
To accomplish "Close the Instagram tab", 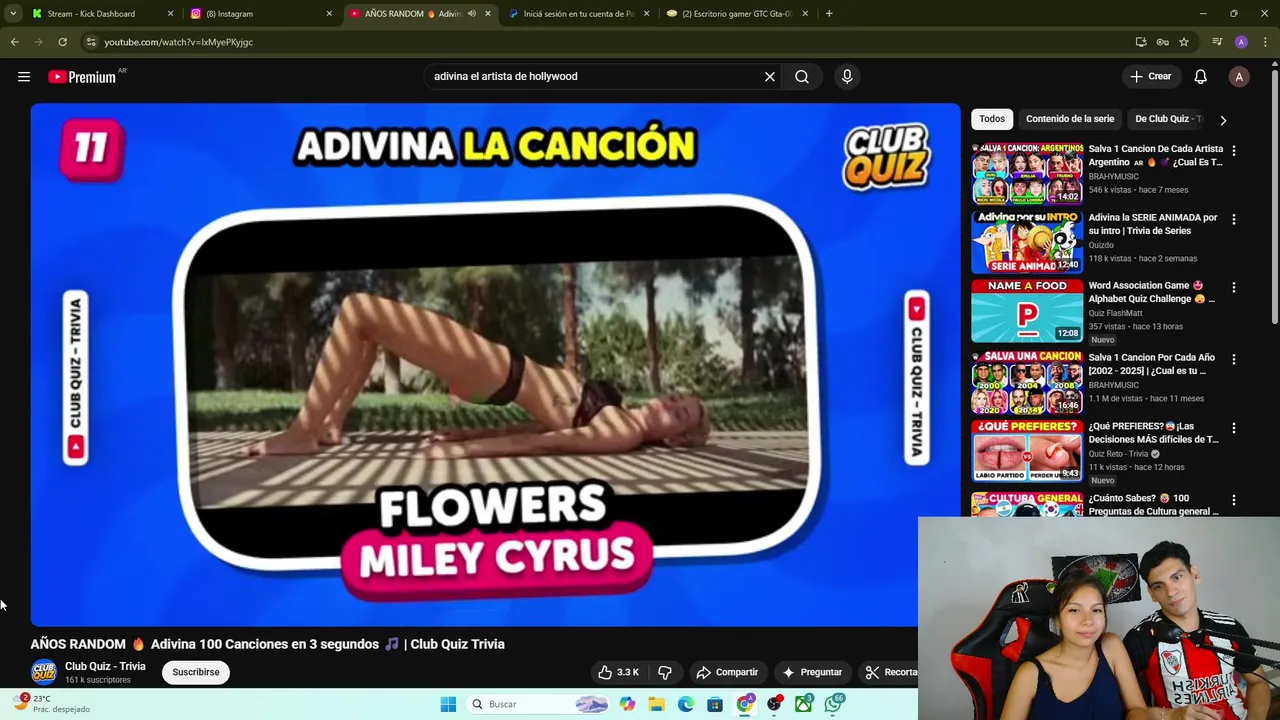I will [329, 14].
